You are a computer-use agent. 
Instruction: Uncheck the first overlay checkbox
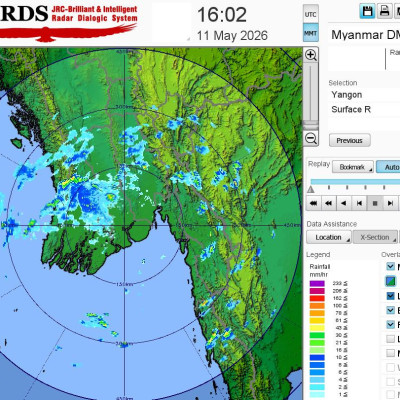[390, 266]
